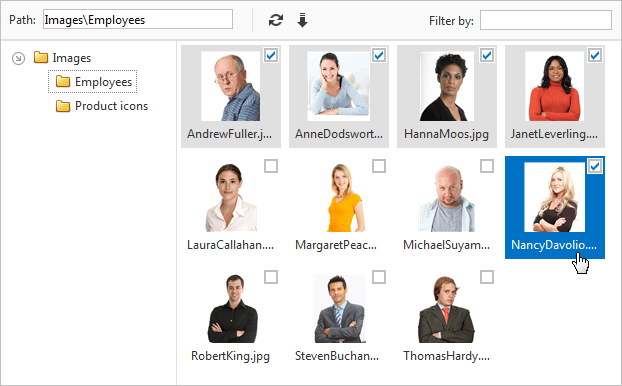622x386 pixels.
Task: Uncheck HannaMoos.jpg checkbox
Action: [x=487, y=55]
